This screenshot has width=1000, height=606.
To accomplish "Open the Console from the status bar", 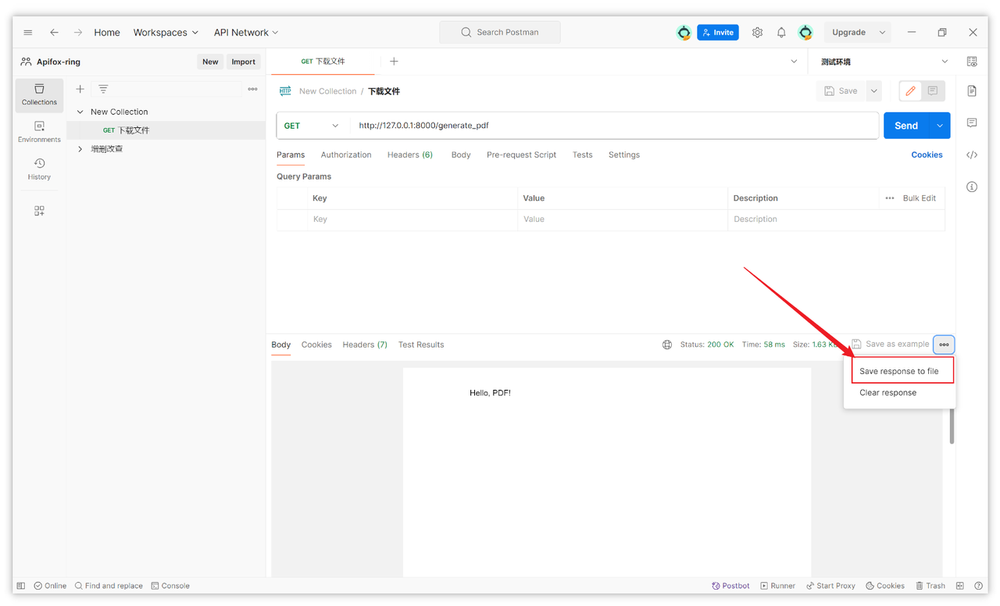I will (x=170, y=585).
